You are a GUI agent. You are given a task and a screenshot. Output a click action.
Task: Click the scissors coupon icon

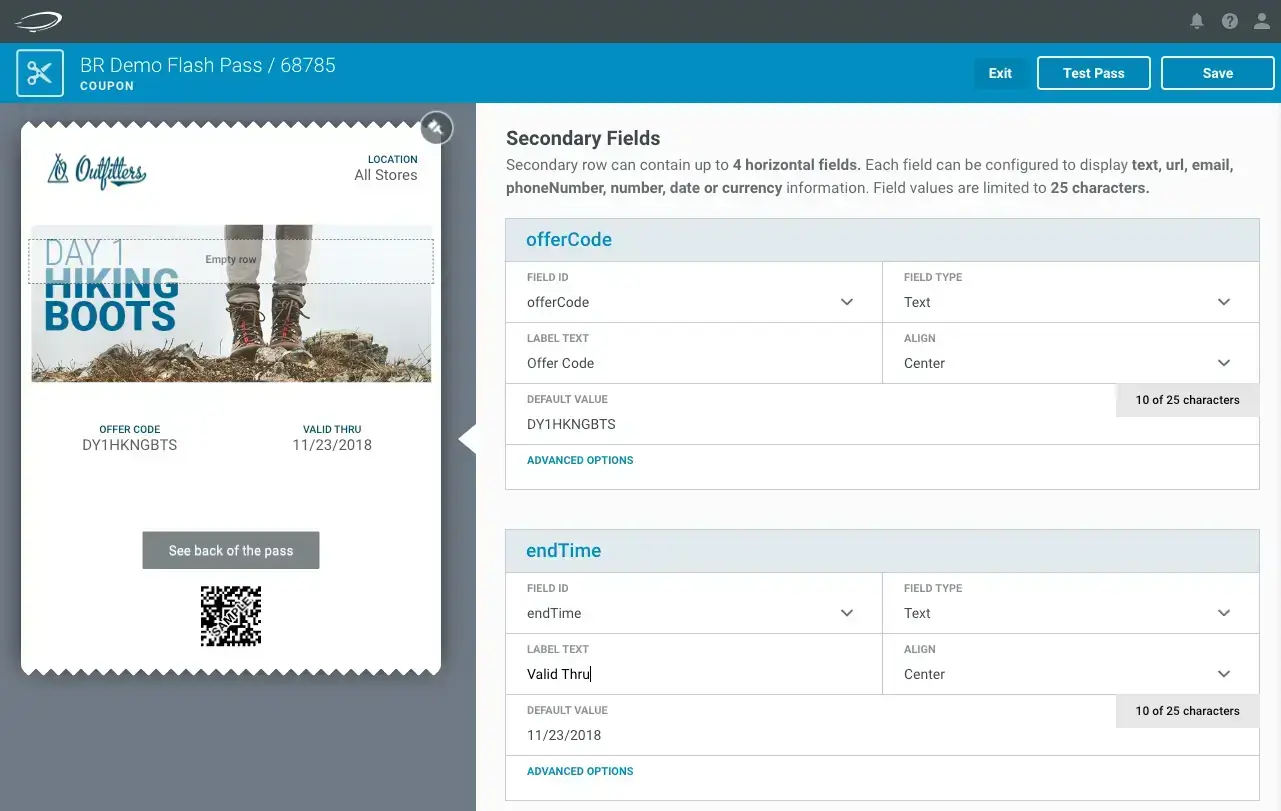40,73
